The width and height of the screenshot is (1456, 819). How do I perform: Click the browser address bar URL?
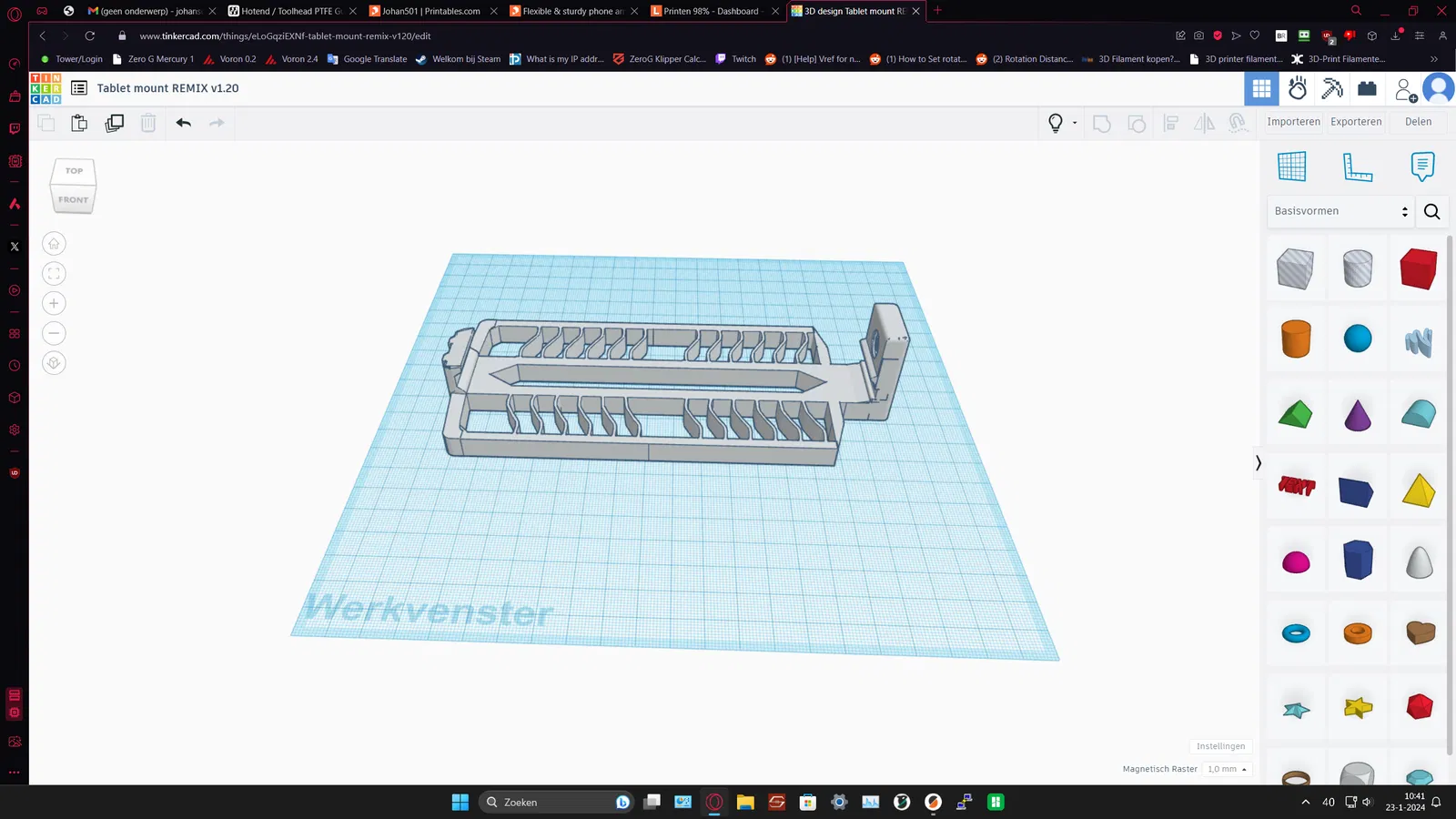[285, 35]
